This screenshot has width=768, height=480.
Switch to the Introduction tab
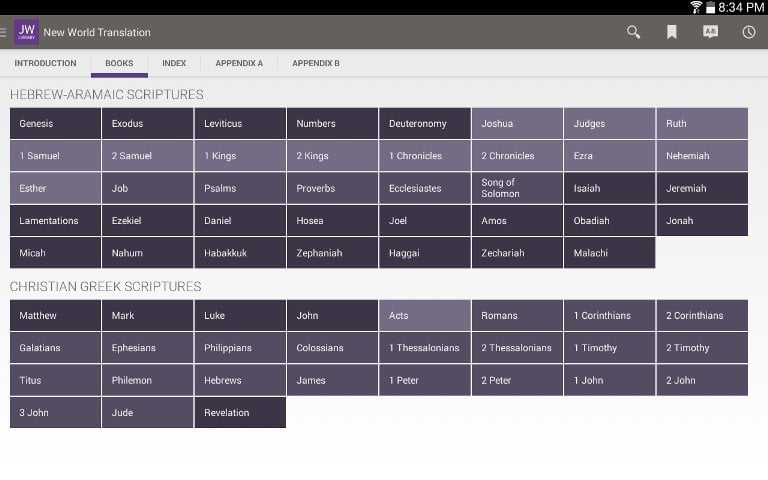tap(45, 63)
